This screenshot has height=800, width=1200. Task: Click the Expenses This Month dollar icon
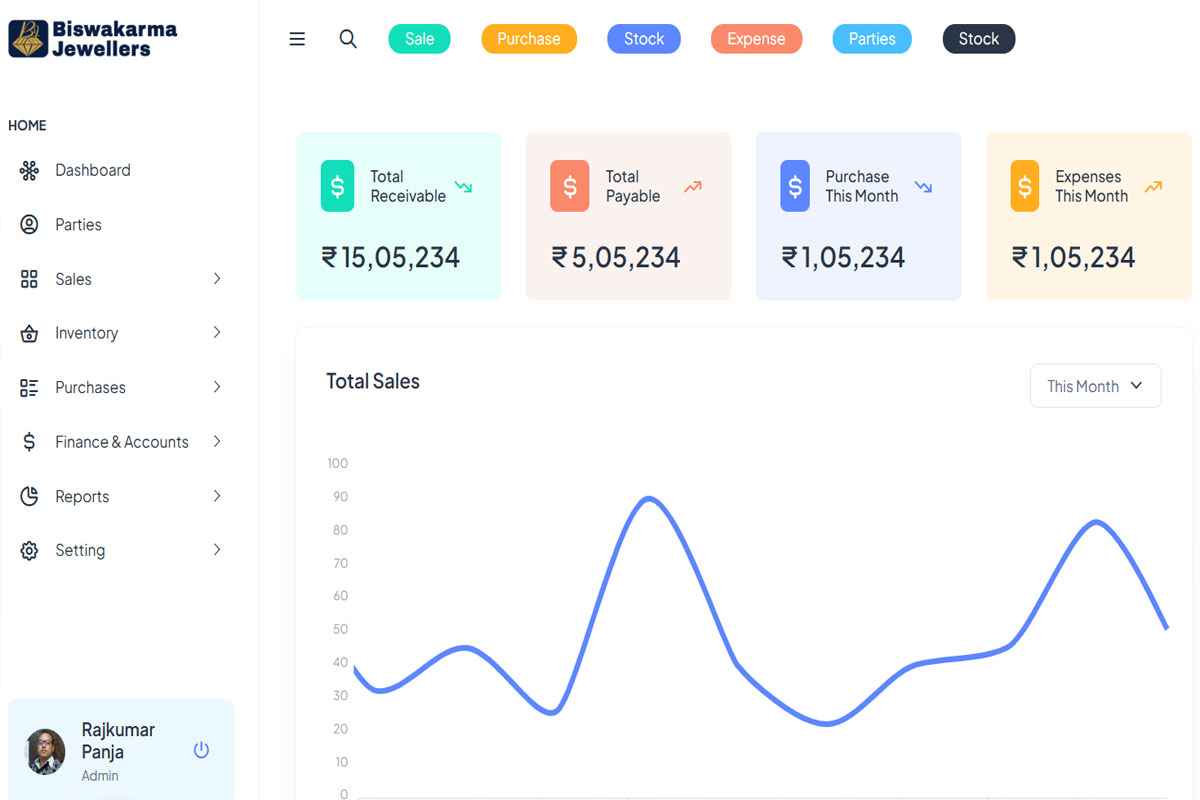point(1025,186)
